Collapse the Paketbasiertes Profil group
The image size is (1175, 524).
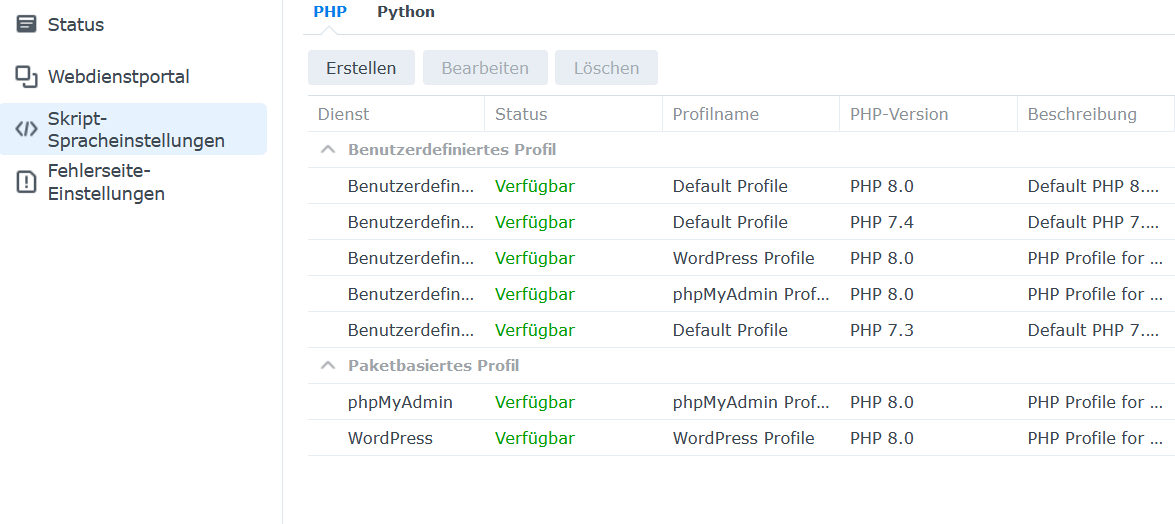click(327, 366)
